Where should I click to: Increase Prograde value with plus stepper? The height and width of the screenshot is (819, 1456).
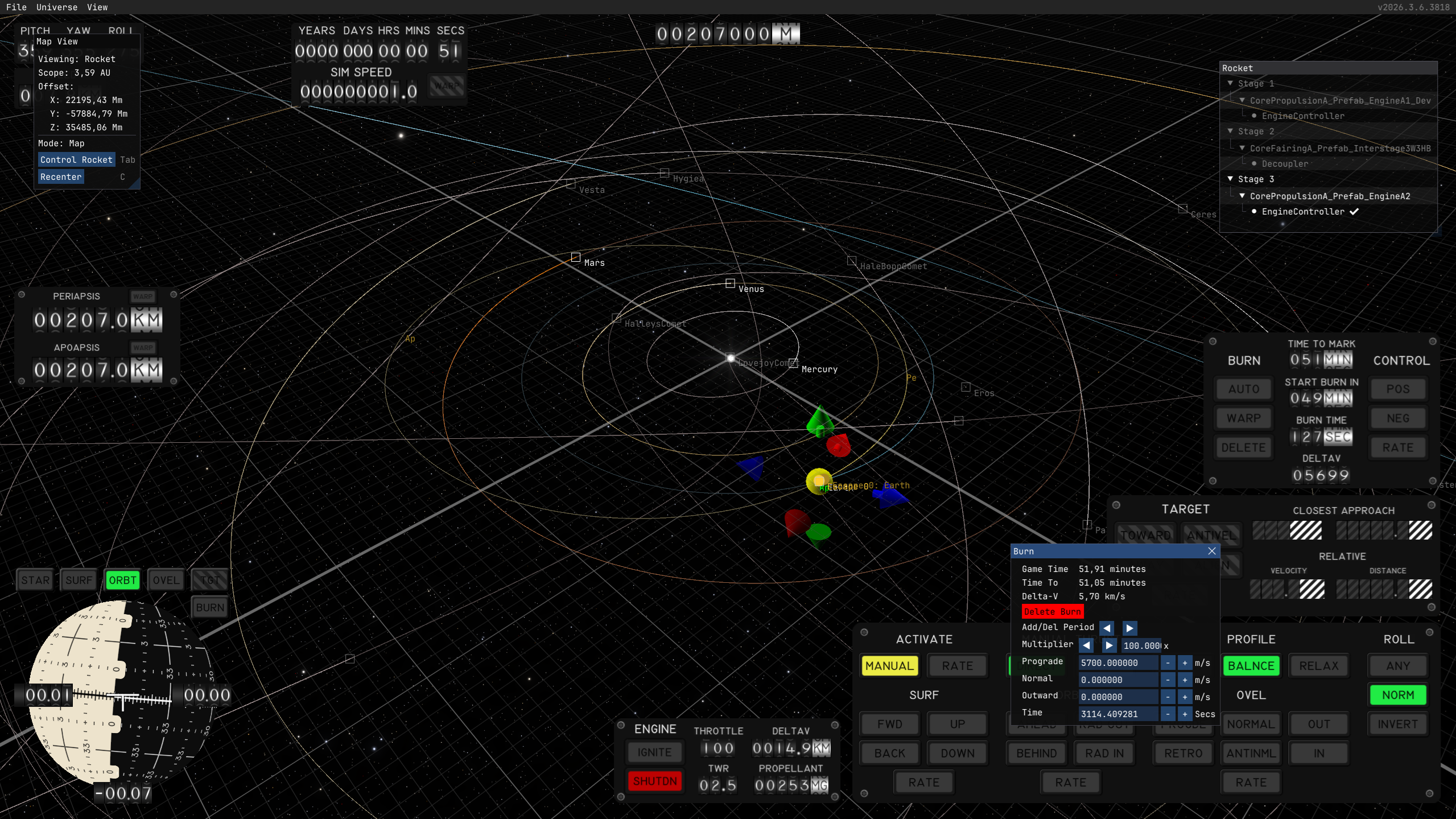[1185, 662]
